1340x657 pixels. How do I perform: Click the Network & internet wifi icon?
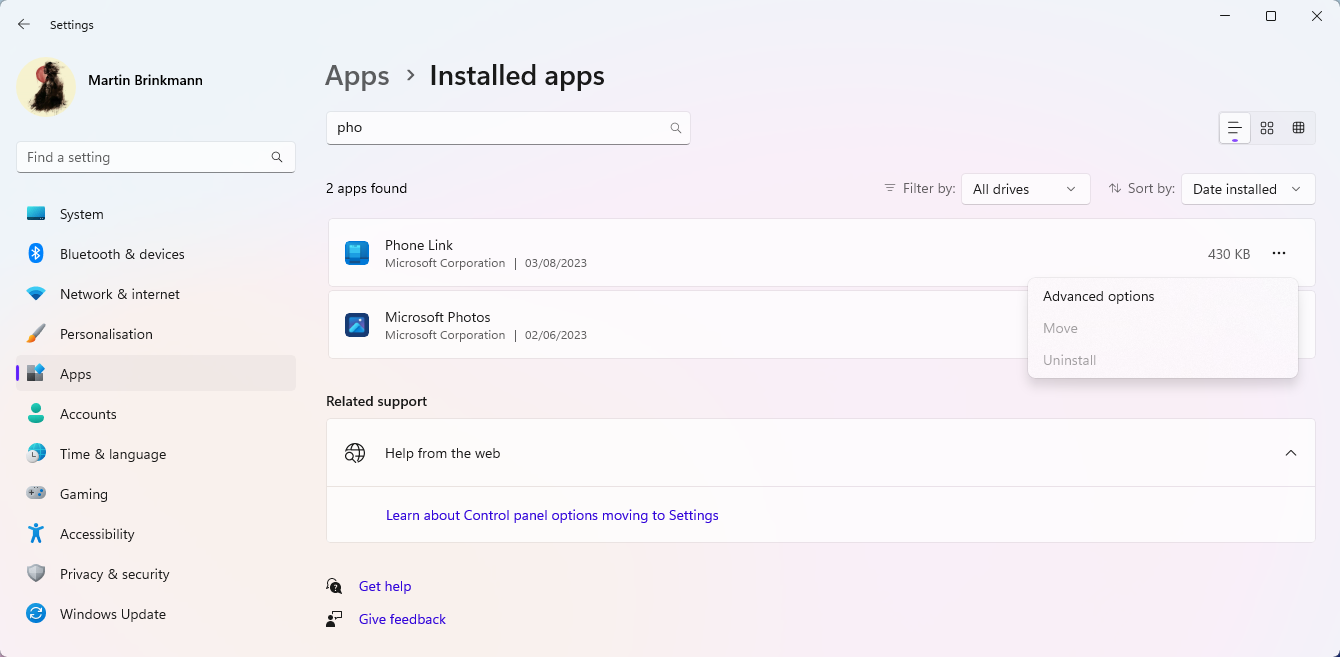36,294
